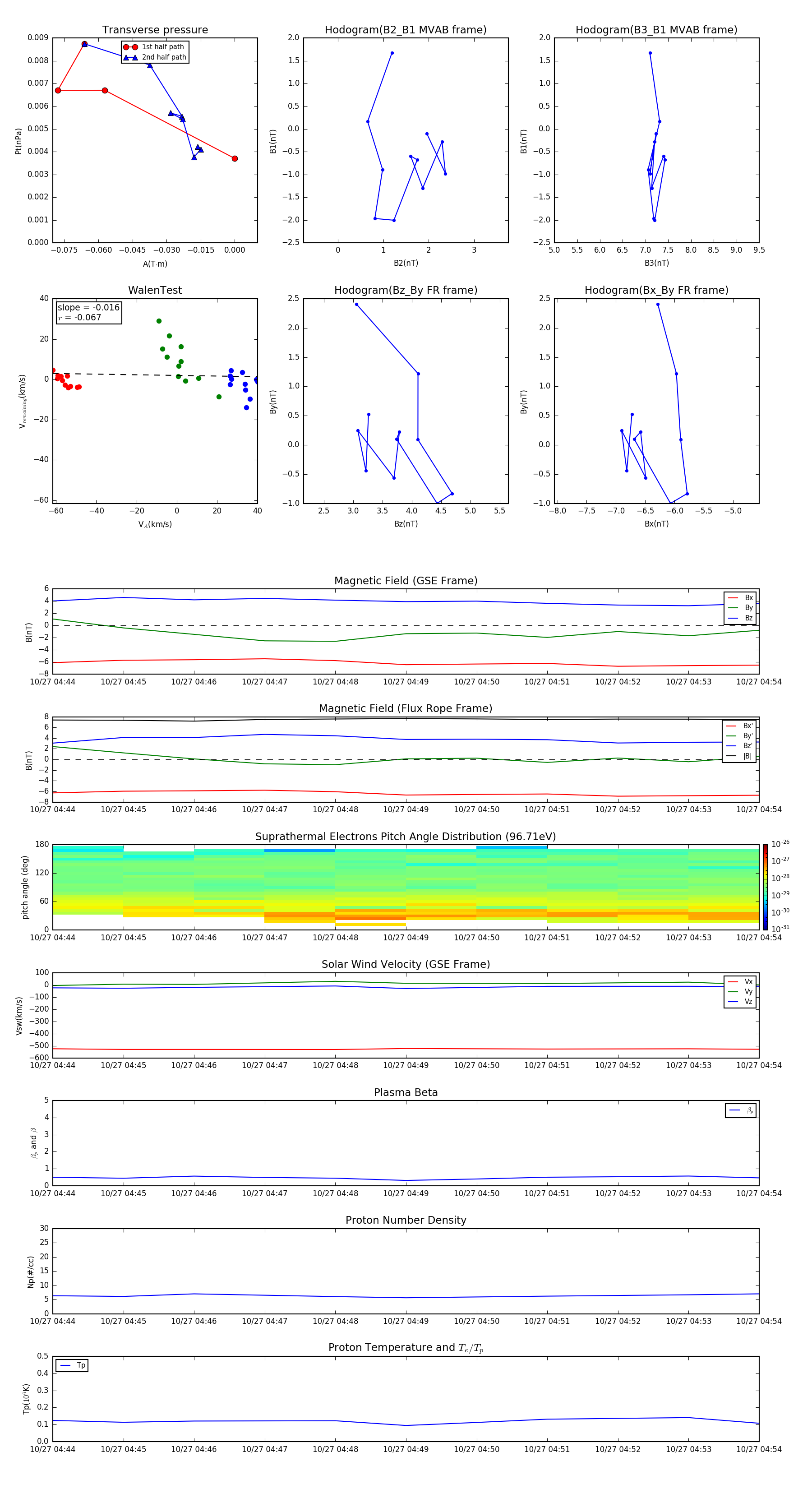The image size is (812, 1489).
Task: Click the 'Hodogram(Bz_By FR frame)' title
Action: click(x=406, y=290)
